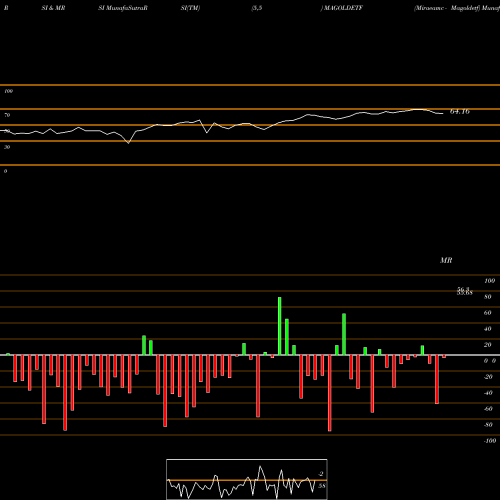
Task: Click the '-2' value in the mini chart
Action: [321, 474]
